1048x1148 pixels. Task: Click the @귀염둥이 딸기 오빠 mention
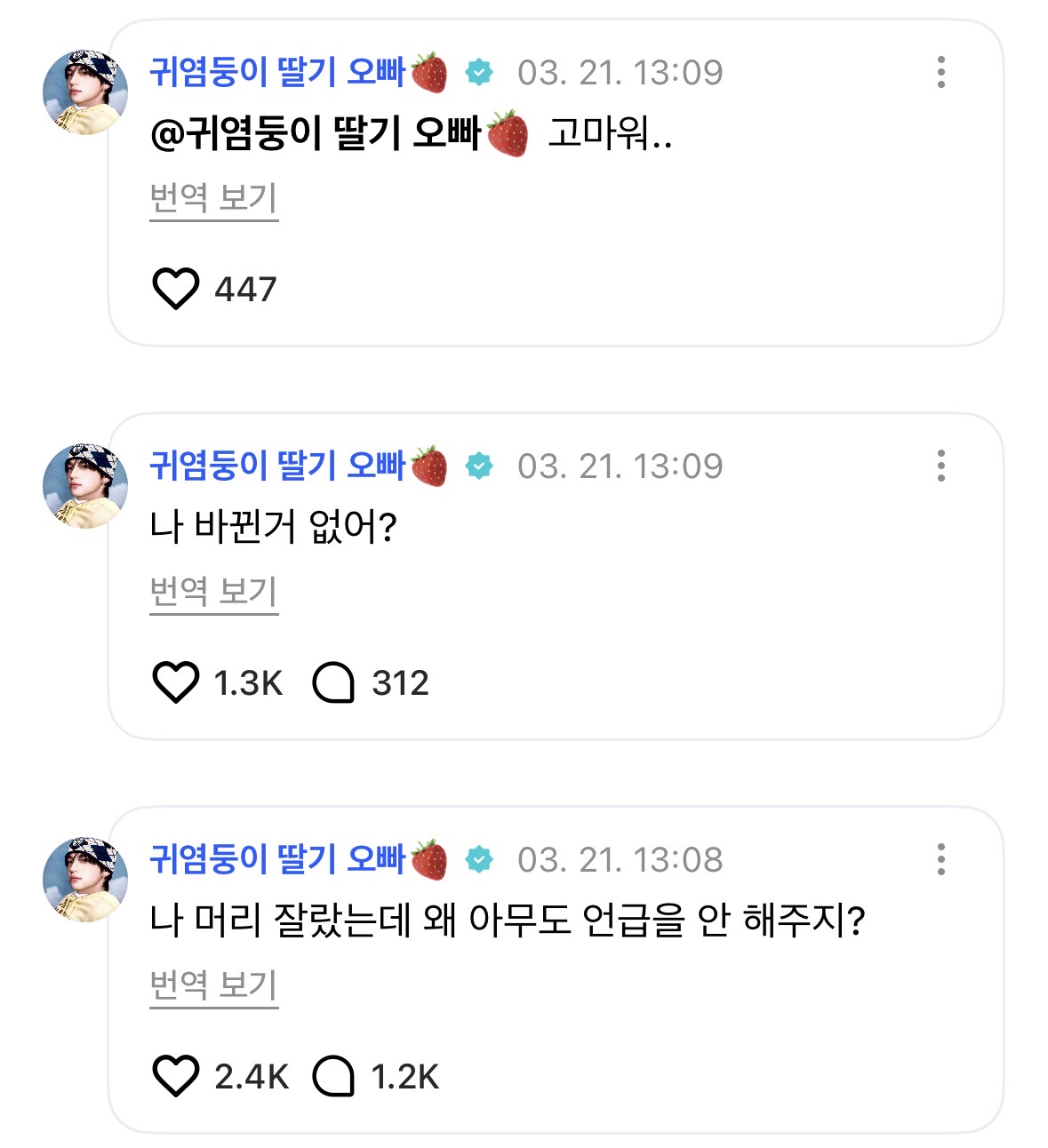click(338, 134)
